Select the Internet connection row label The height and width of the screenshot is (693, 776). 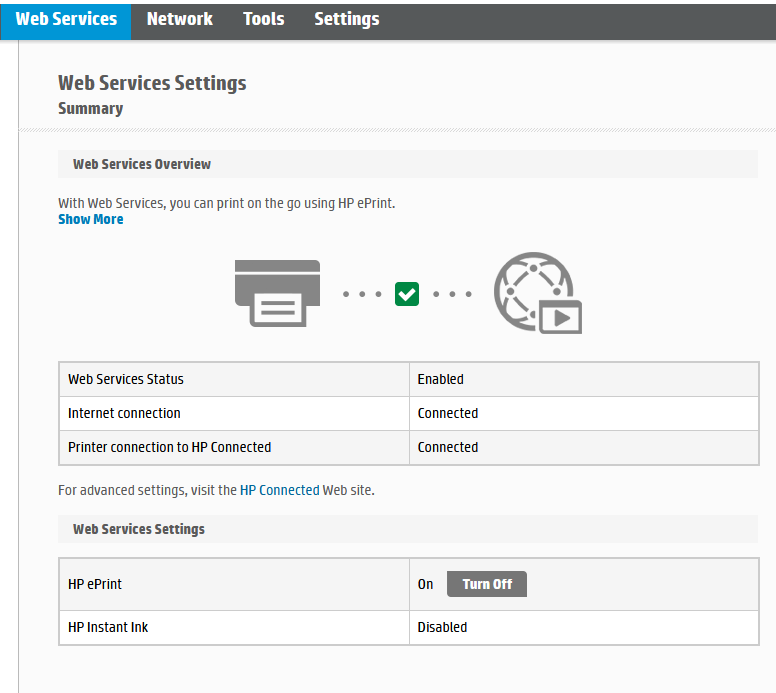coord(124,413)
